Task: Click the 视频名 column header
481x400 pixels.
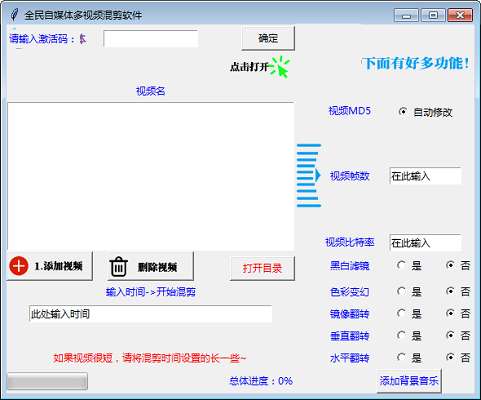Action: pyautogui.click(x=151, y=91)
